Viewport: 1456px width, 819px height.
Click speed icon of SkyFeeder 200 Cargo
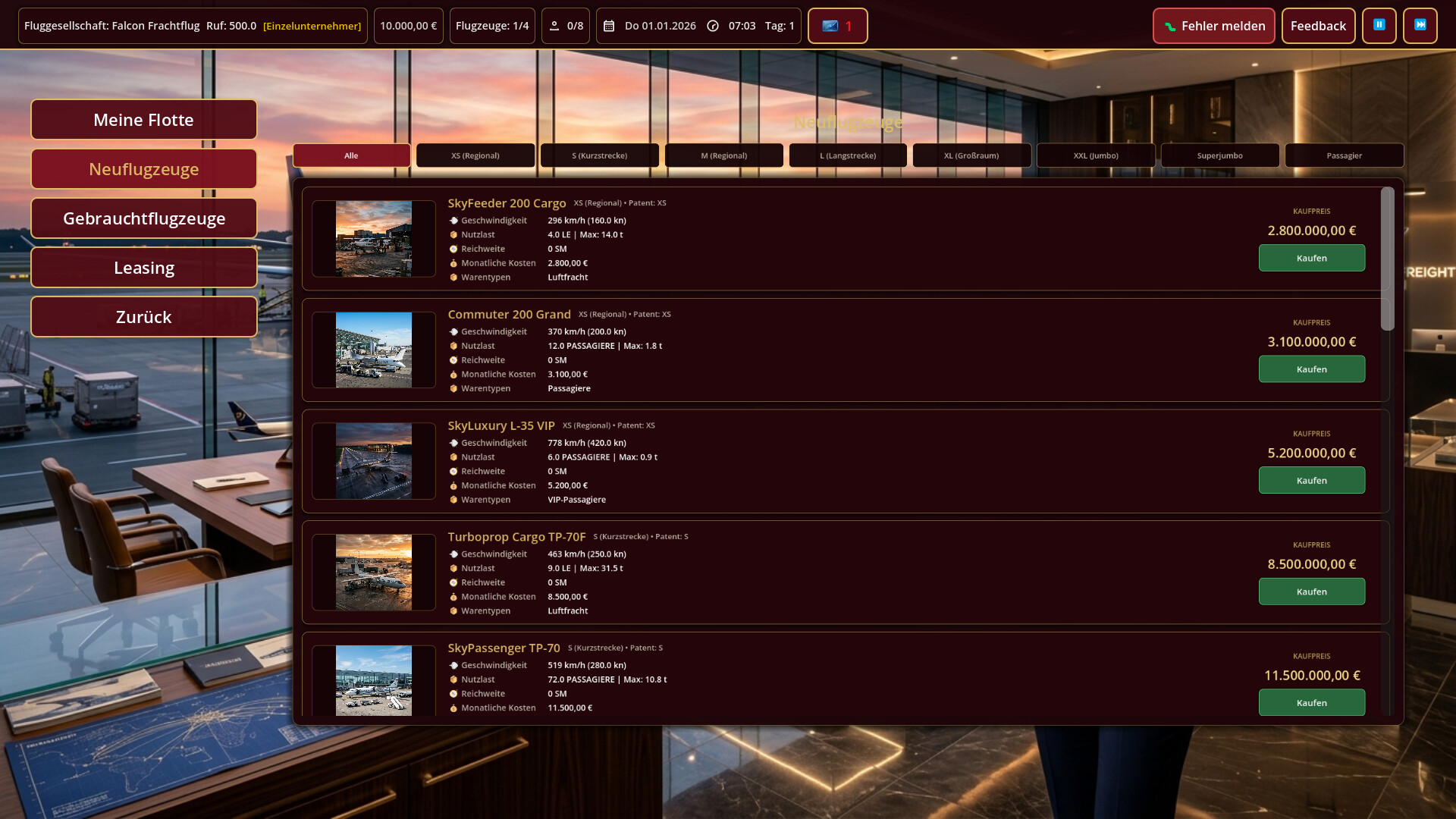coord(453,221)
